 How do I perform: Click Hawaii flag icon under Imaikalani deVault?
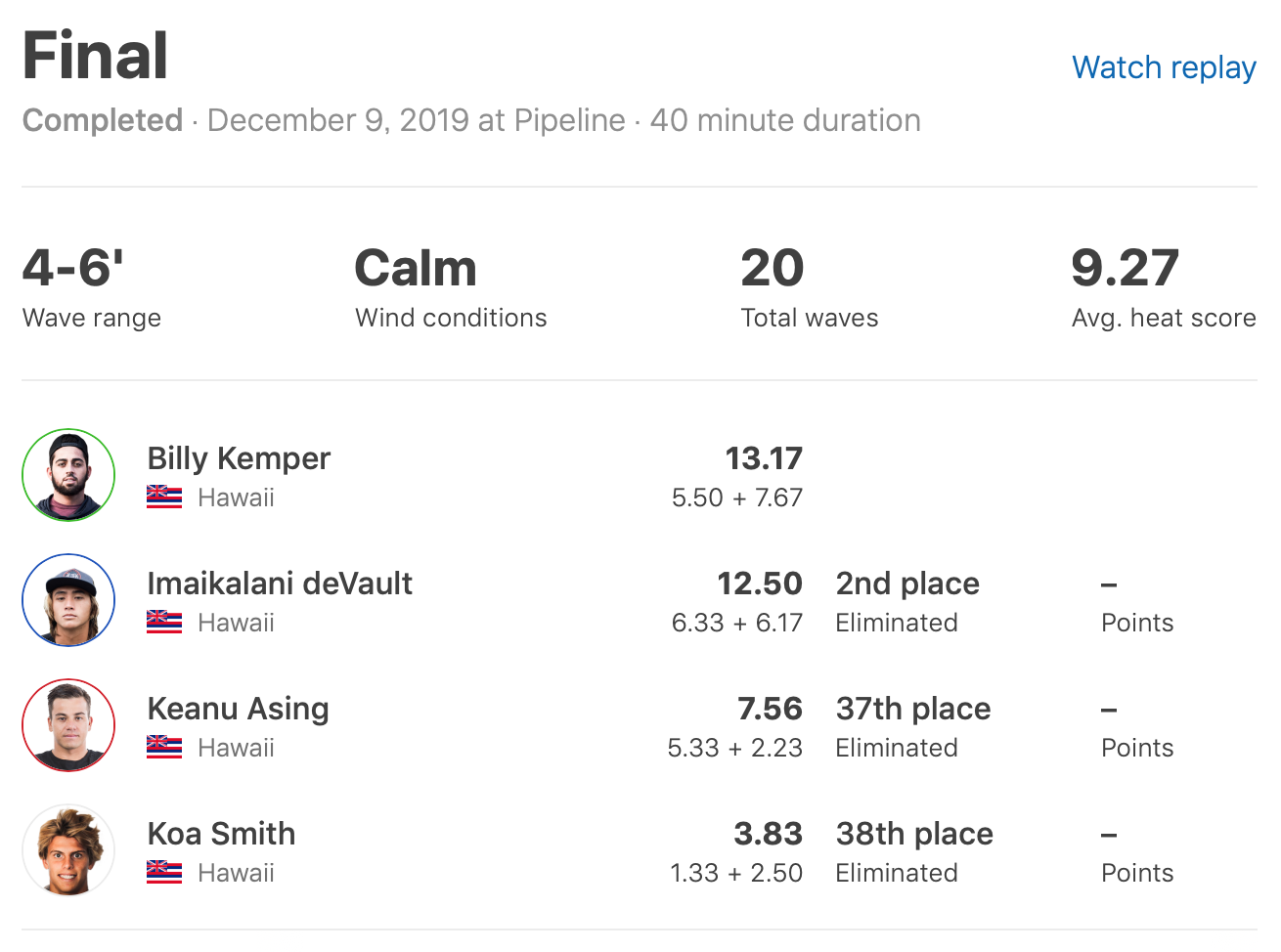coord(164,623)
